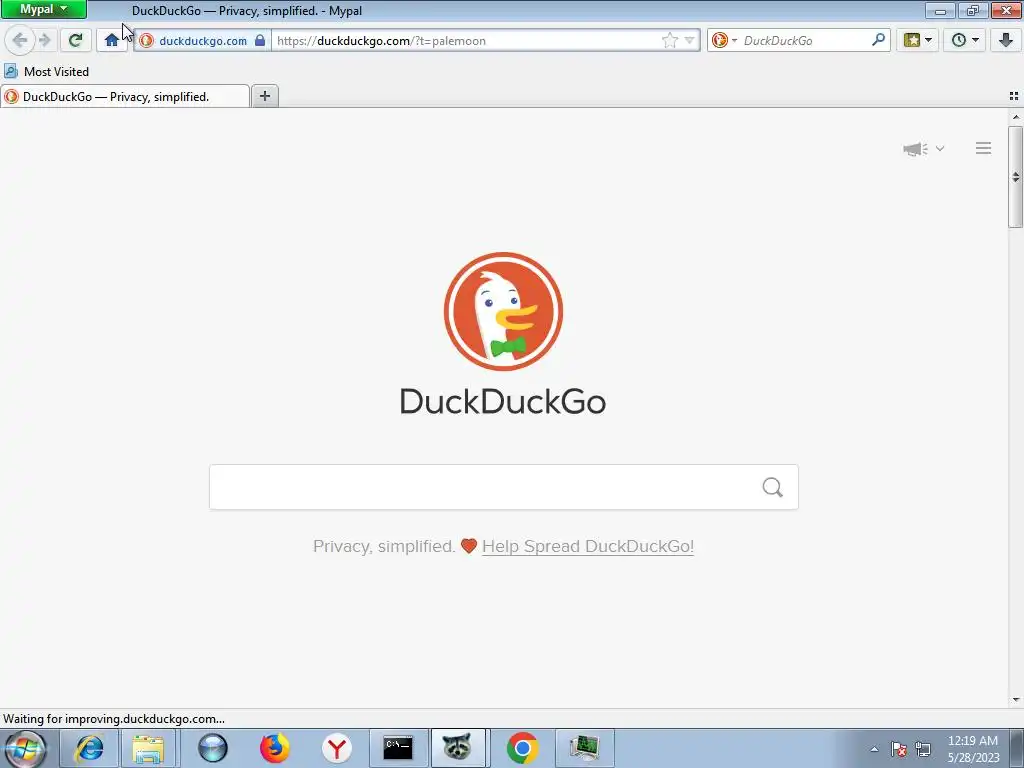Open the home page with the house icon
The width and height of the screenshot is (1024, 768).
(x=112, y=40)
